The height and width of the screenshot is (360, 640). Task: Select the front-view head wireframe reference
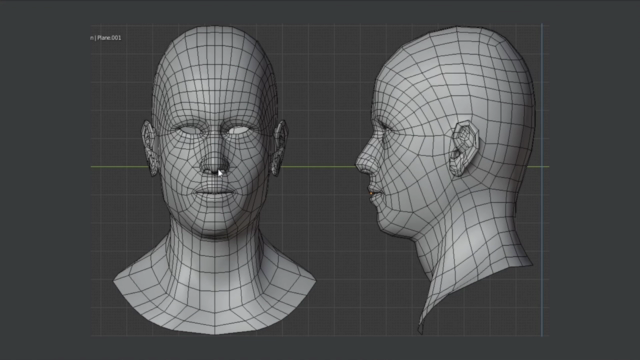click(x=215, y=180)
